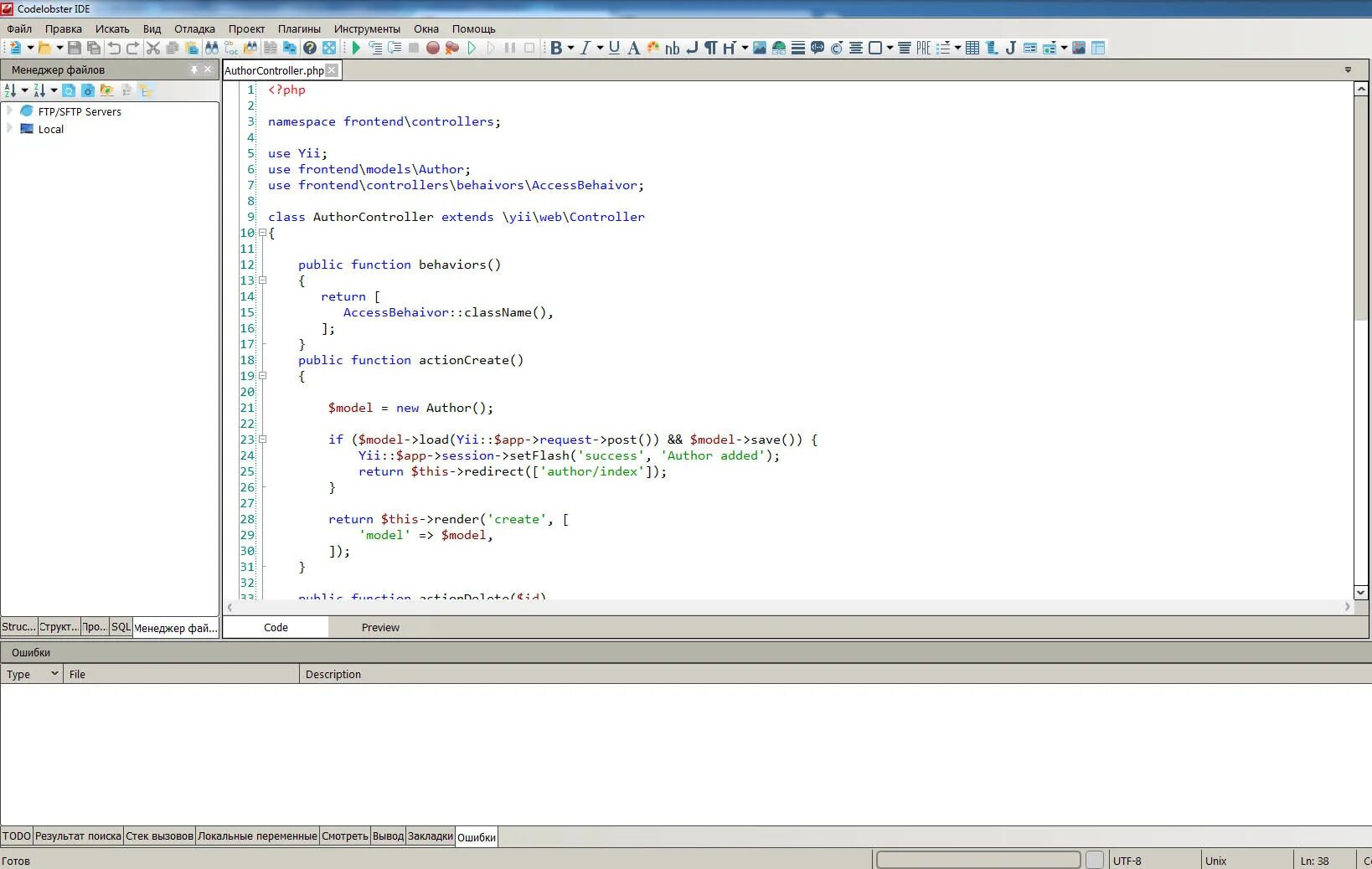Expand the FTP/SFTP Servers tree node
The width and height of the screenshot is (1372, 869).
(x=9, y=111)
